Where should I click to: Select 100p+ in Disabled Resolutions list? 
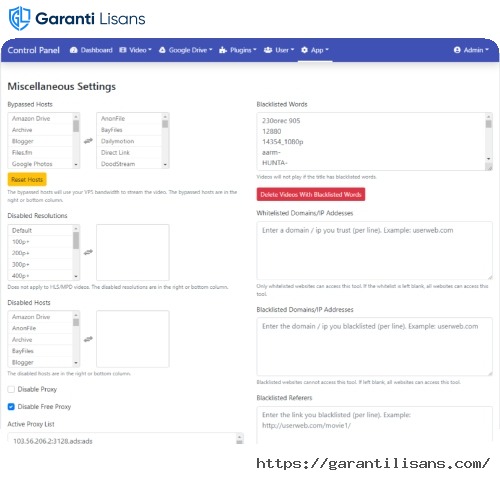[40, 242]
